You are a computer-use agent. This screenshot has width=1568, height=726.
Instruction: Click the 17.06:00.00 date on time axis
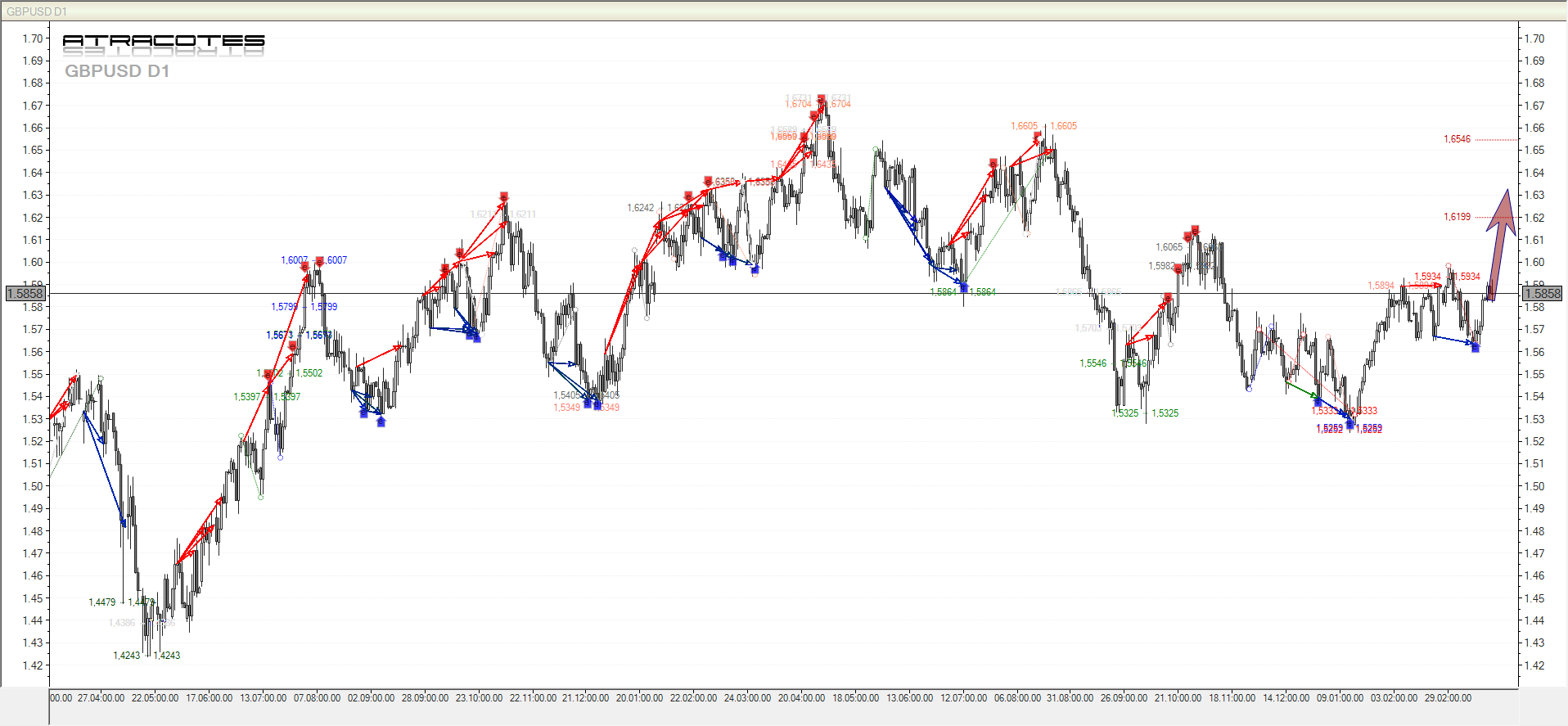(x=209, y=698)
